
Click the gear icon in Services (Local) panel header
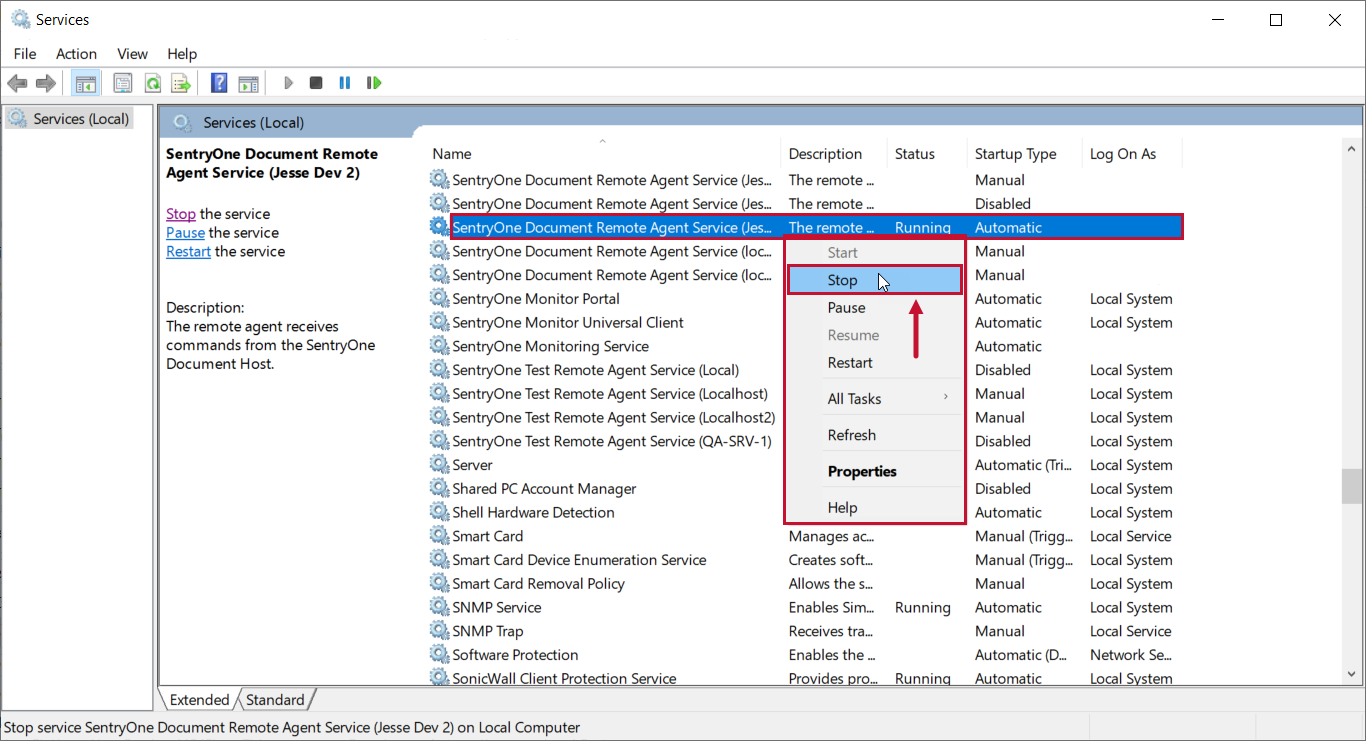coord(181,122)
